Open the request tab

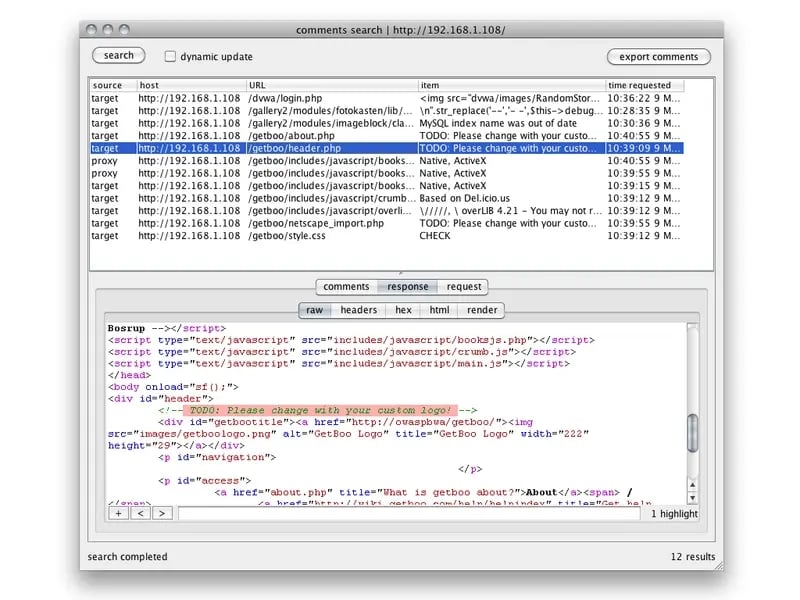tap(463, 287)
